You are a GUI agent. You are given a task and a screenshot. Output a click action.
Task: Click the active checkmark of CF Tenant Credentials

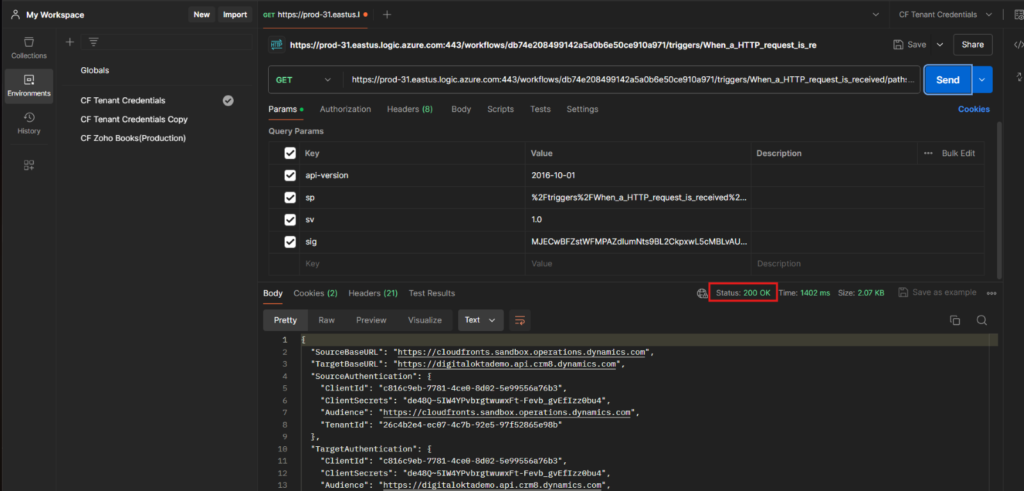tap(228, 101)
